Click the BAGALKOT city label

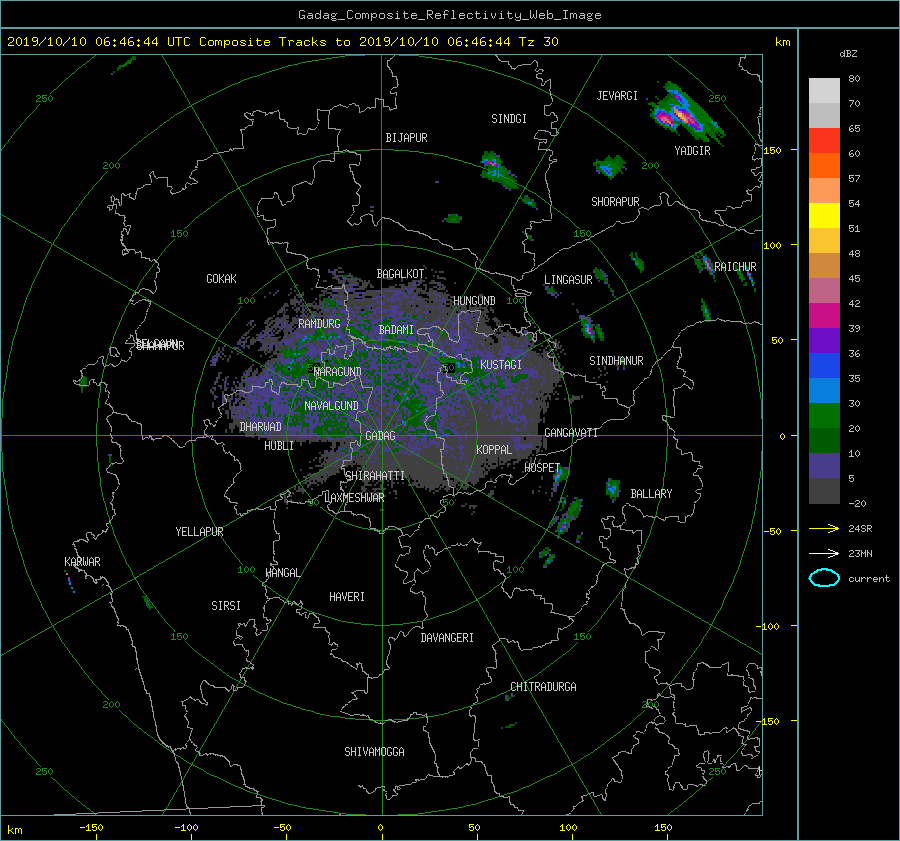click(400, 274)
